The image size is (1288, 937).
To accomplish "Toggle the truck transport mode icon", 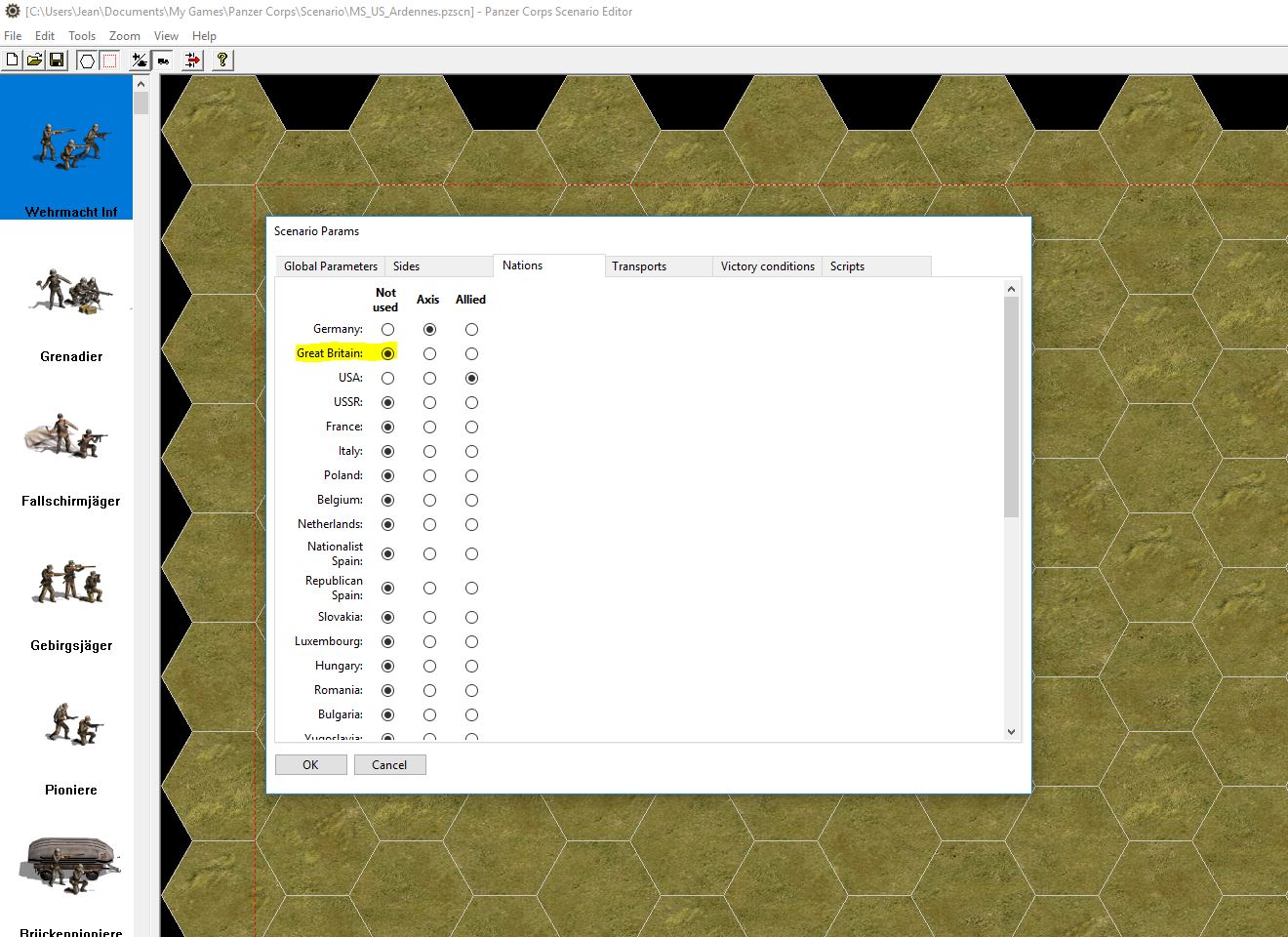I will [162, 61].
